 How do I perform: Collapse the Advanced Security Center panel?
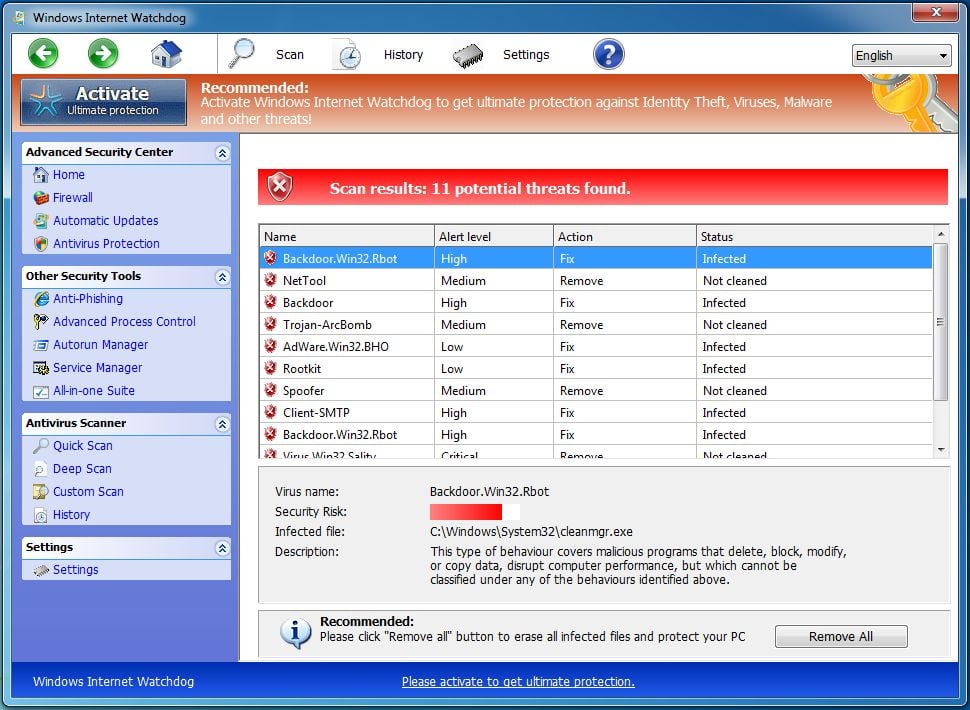pyautogui.click(x=222, y=153)
